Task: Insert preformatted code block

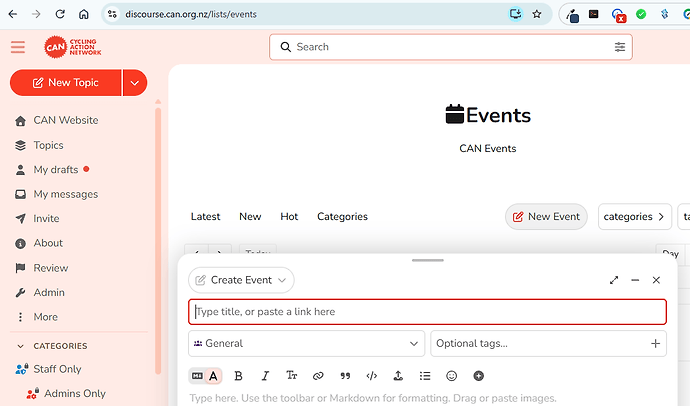Action: [372, 376]
